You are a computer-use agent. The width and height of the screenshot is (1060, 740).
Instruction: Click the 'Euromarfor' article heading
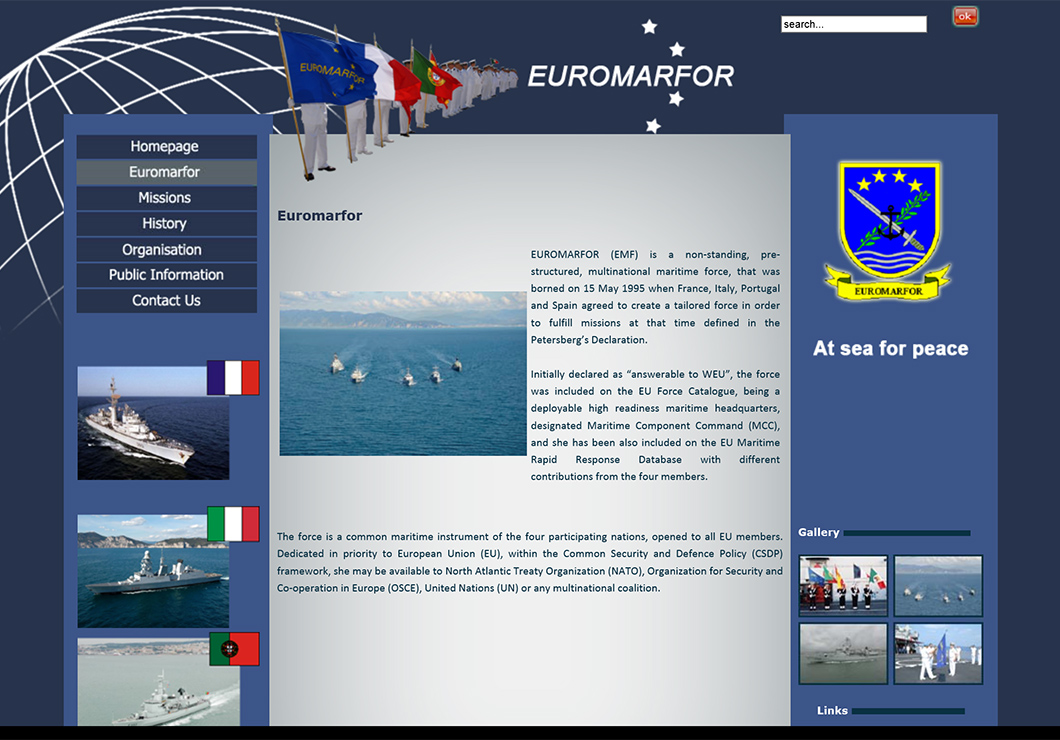coord(320,216)
